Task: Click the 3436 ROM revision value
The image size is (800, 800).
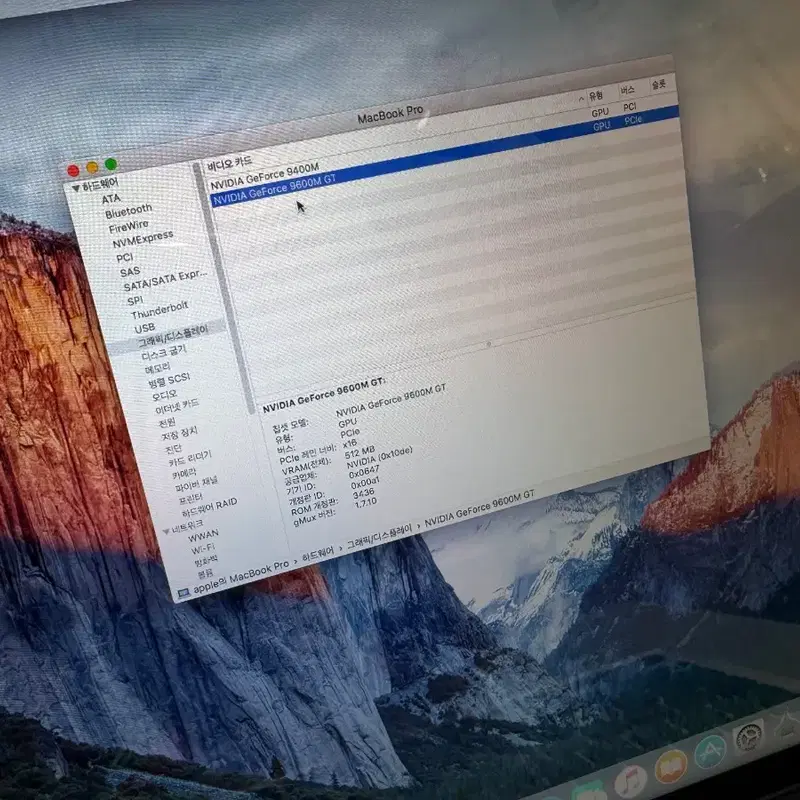Action: (x=363, y=493)
